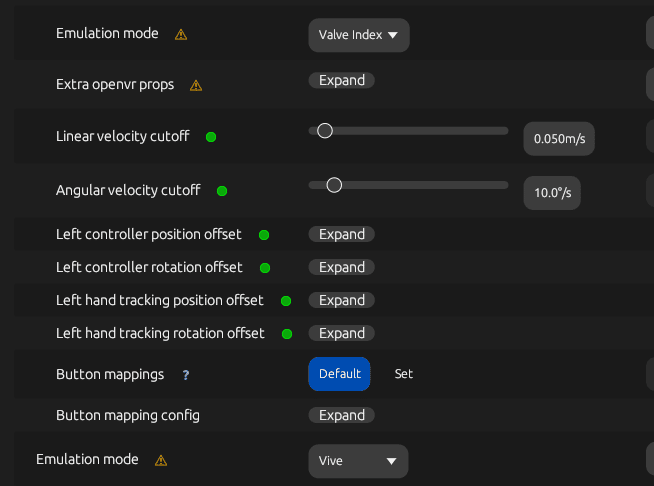The image size is (654, 486).
Task: Select Default for Button mappings
Action: [340, 374]
